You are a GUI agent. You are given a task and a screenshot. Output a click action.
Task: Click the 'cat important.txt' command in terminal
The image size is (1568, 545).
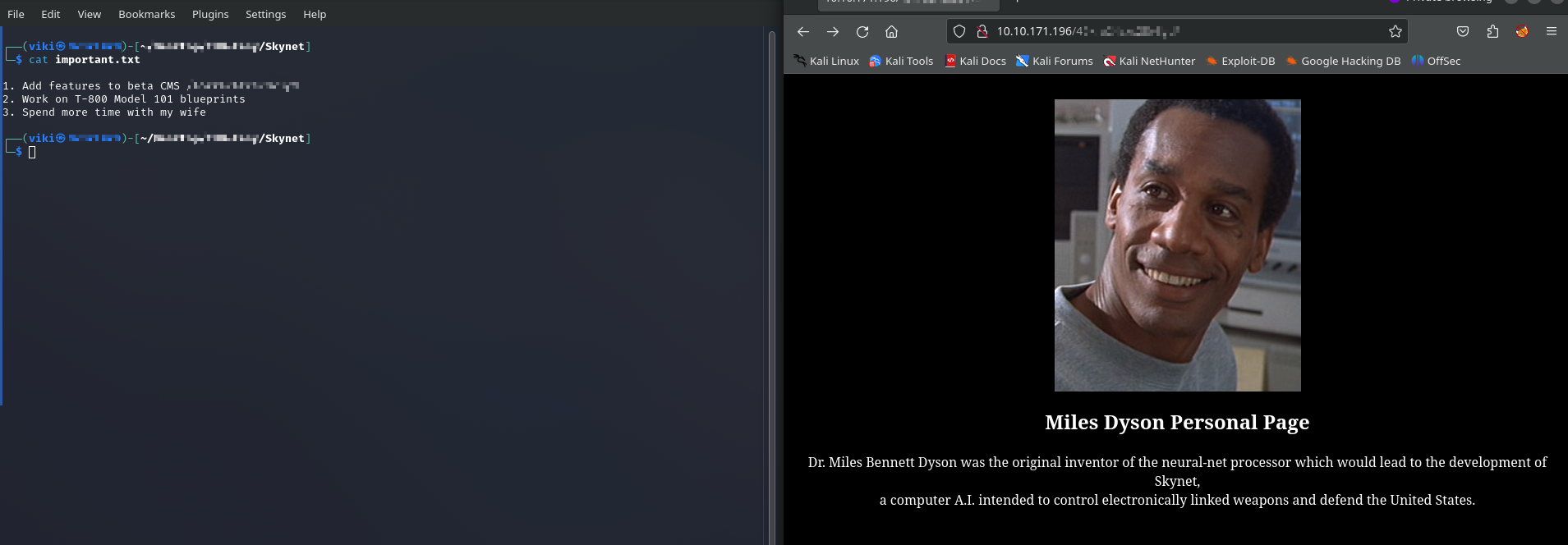pos(85,60)
